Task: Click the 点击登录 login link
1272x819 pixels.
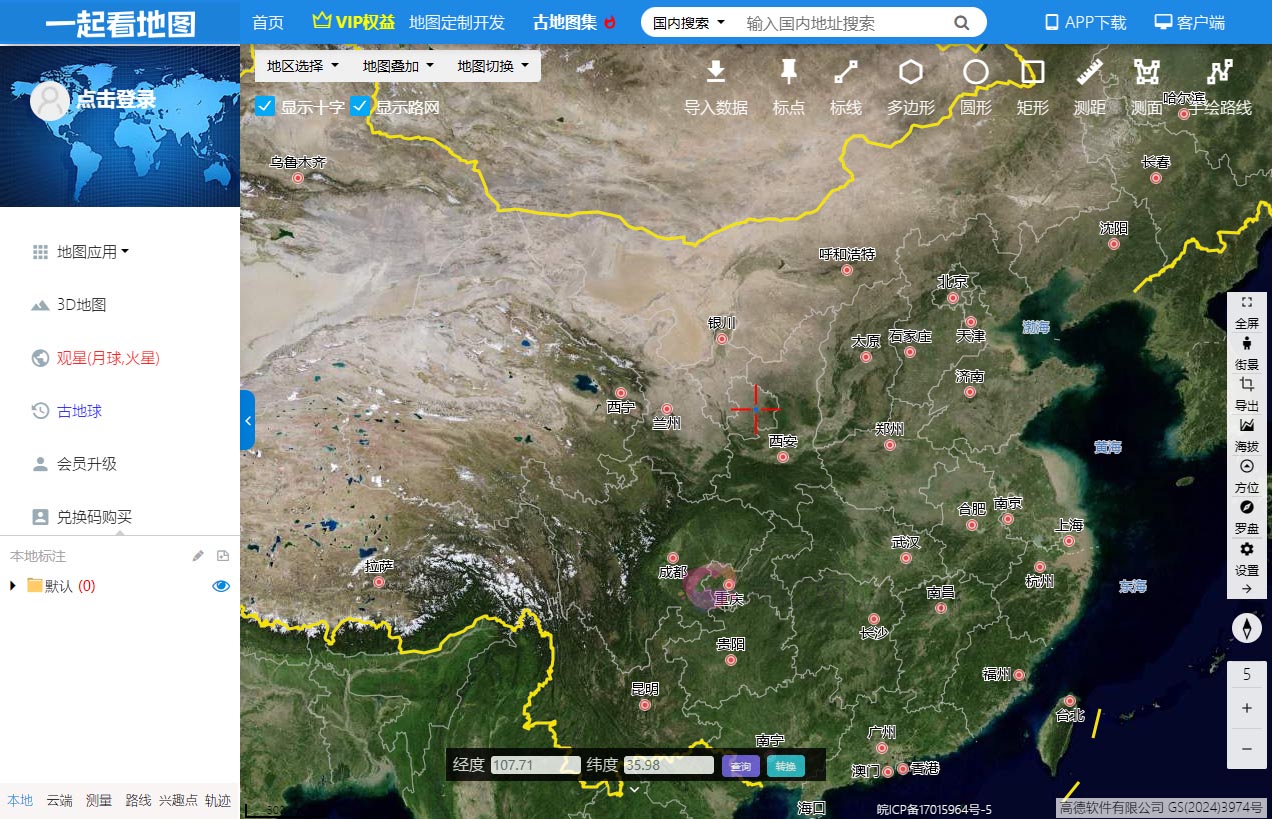Action: click(116, 99)
